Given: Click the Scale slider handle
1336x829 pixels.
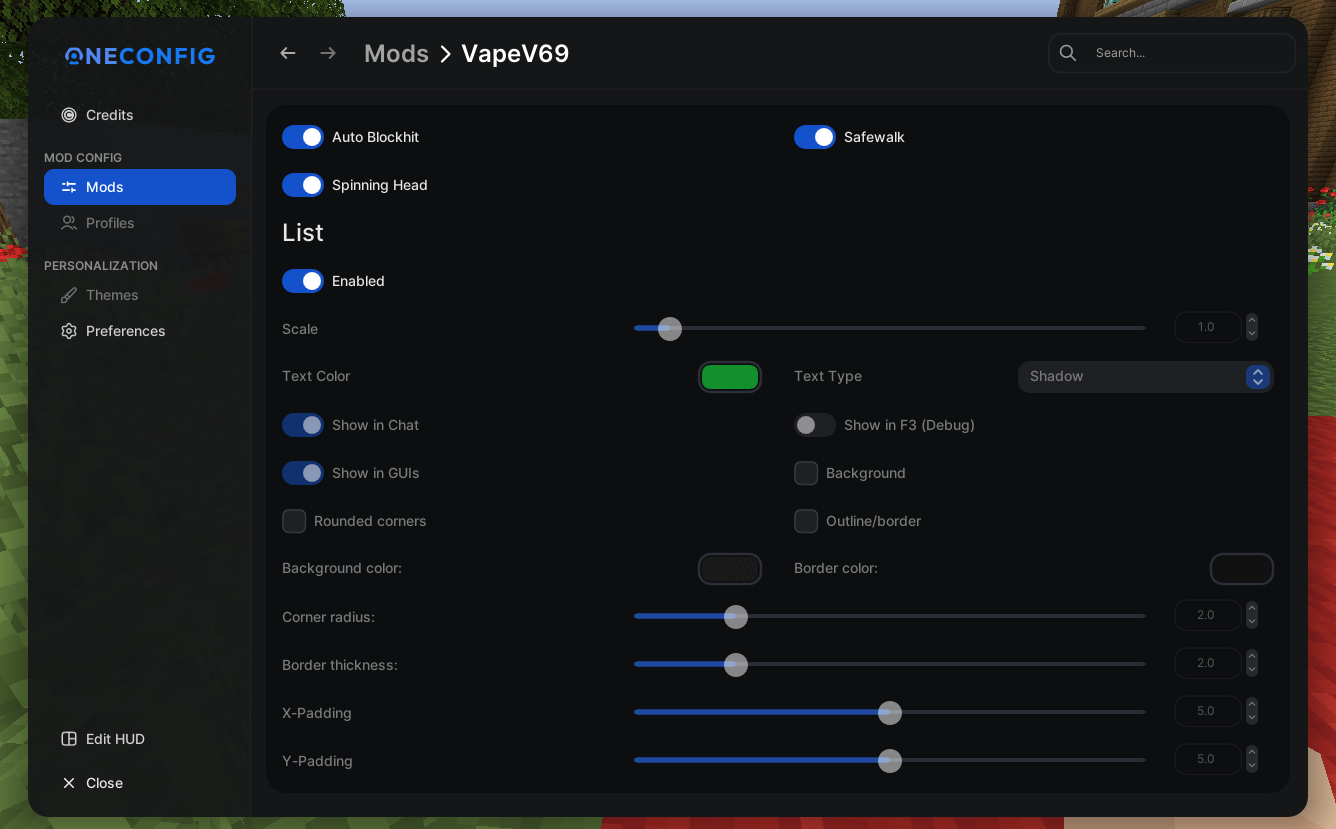Looking at the screenshot, I should (x=670, y=329).
